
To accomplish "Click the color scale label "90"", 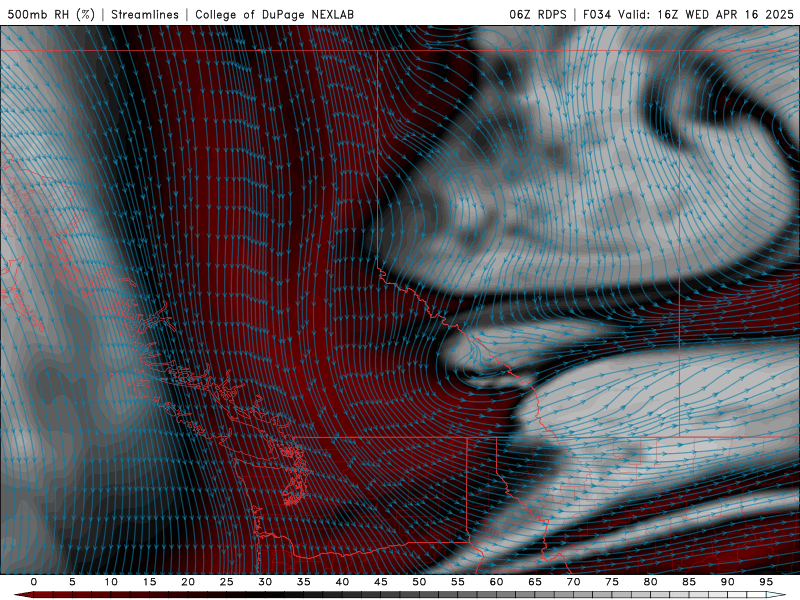I will coord(728,582).
